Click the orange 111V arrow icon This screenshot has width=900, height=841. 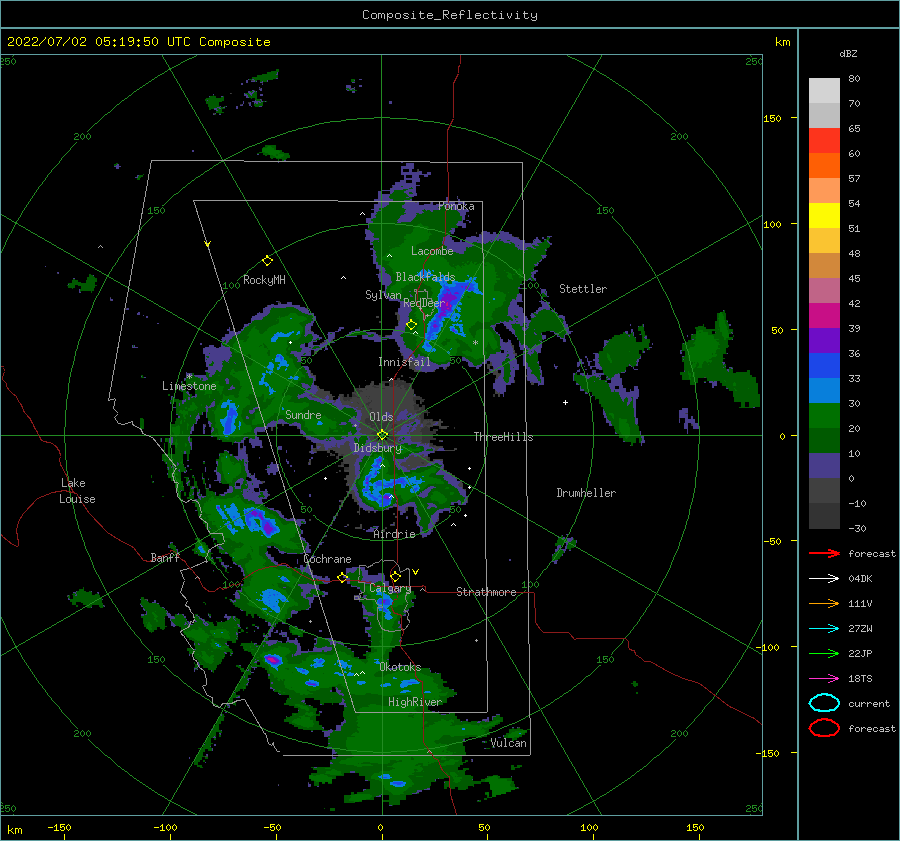[824, 603]
